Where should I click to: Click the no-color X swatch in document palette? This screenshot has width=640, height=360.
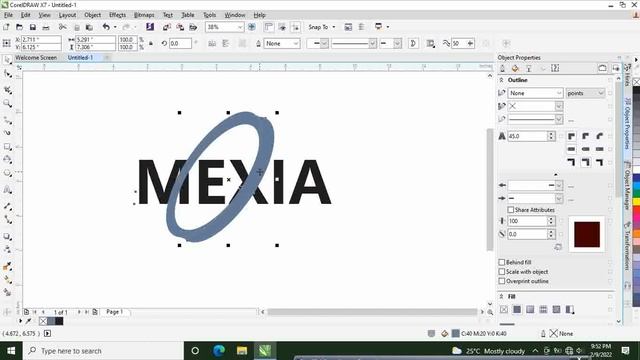[43, 321]
